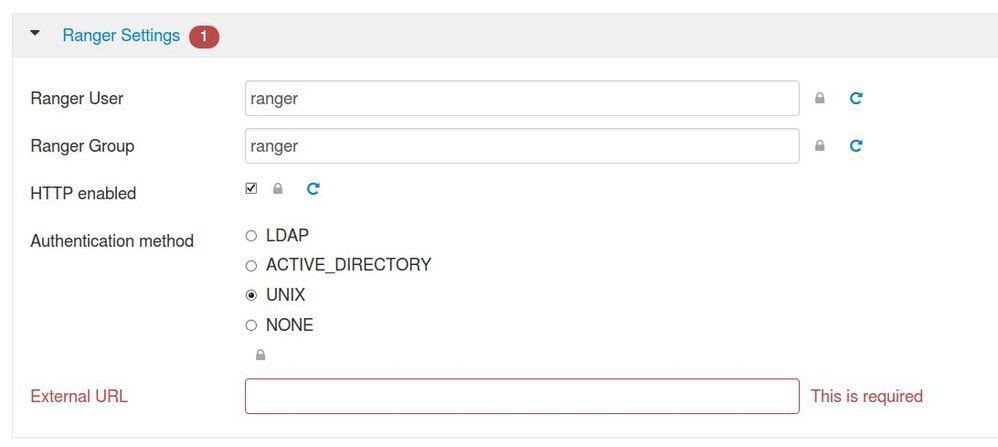Click lock icon next to HTTP enabled checkbox

278,189
